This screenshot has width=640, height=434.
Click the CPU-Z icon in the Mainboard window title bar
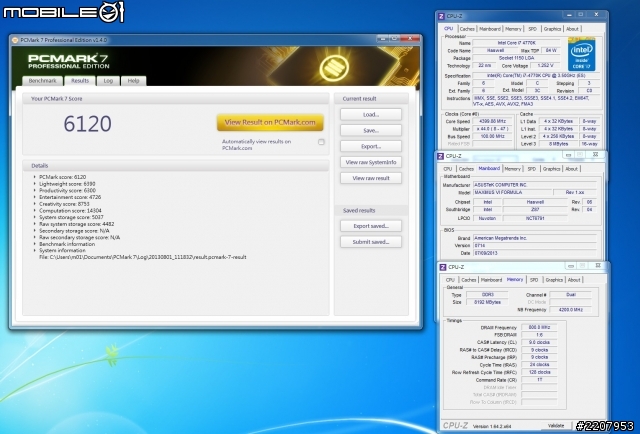(440, 156)
